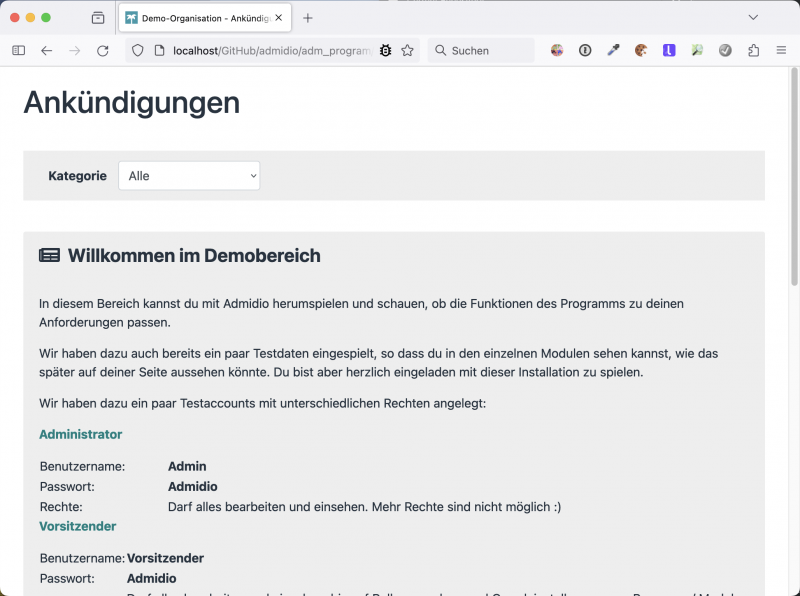Click into the localhost address bar
800x596 pixels.
270,50
